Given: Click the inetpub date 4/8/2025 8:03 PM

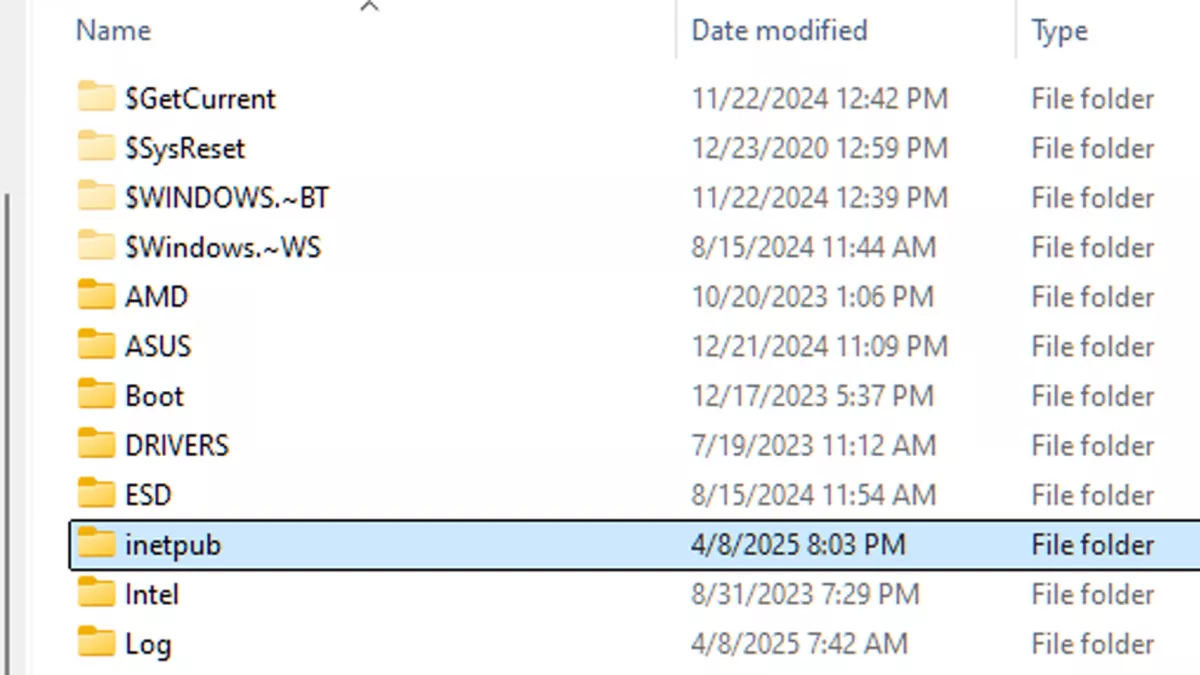Looking at the screenshot, I should 798,545.
